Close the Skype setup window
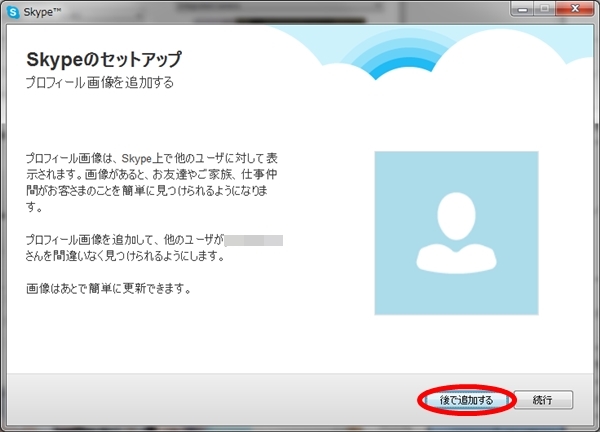 tap(574, 9)
